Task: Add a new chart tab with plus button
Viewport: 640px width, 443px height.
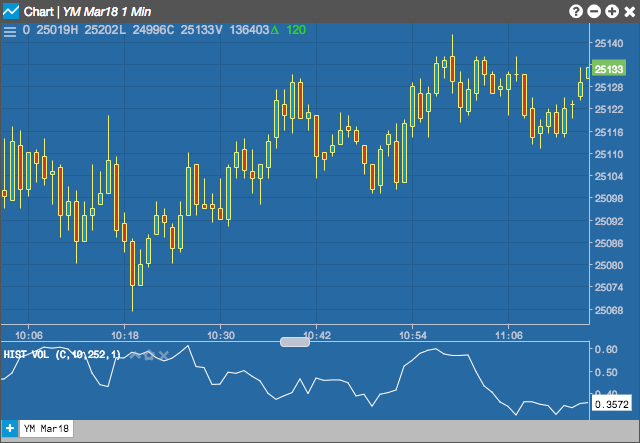Action: pyautogui.click(x=9, y=429)
